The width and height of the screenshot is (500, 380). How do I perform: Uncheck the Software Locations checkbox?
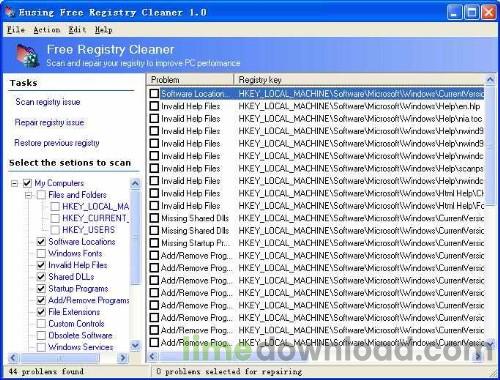click(41, 241)
